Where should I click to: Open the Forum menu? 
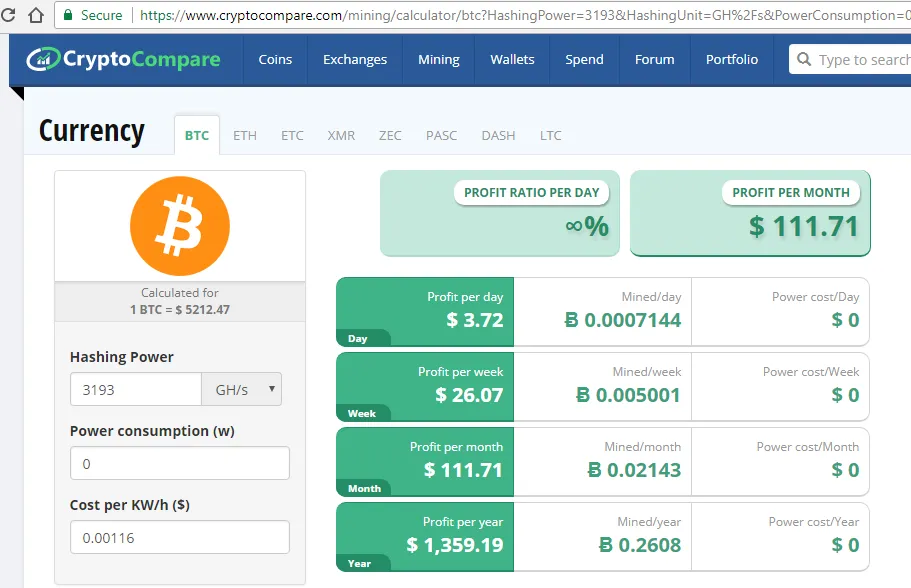coord(655,60)
